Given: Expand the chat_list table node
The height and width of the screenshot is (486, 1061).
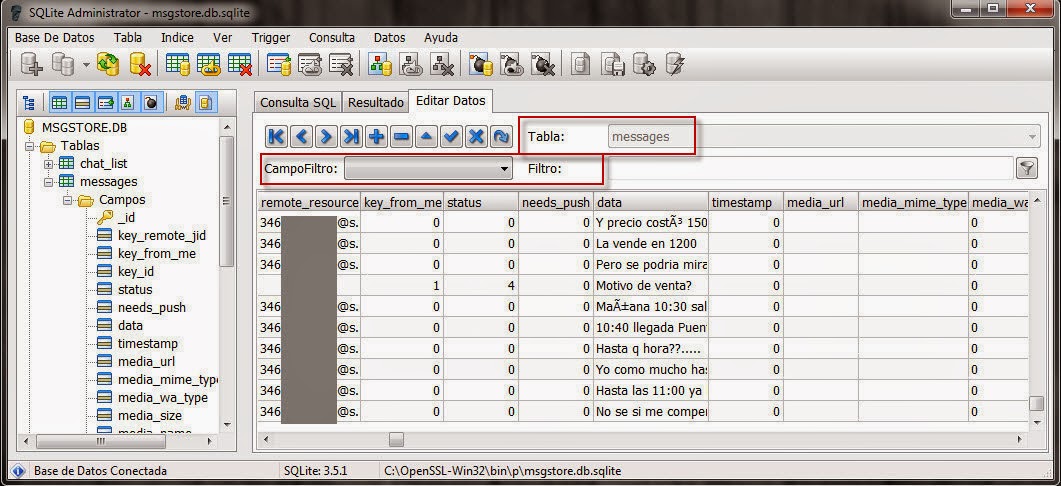Looking at the screenshot, I should (48, 164).
